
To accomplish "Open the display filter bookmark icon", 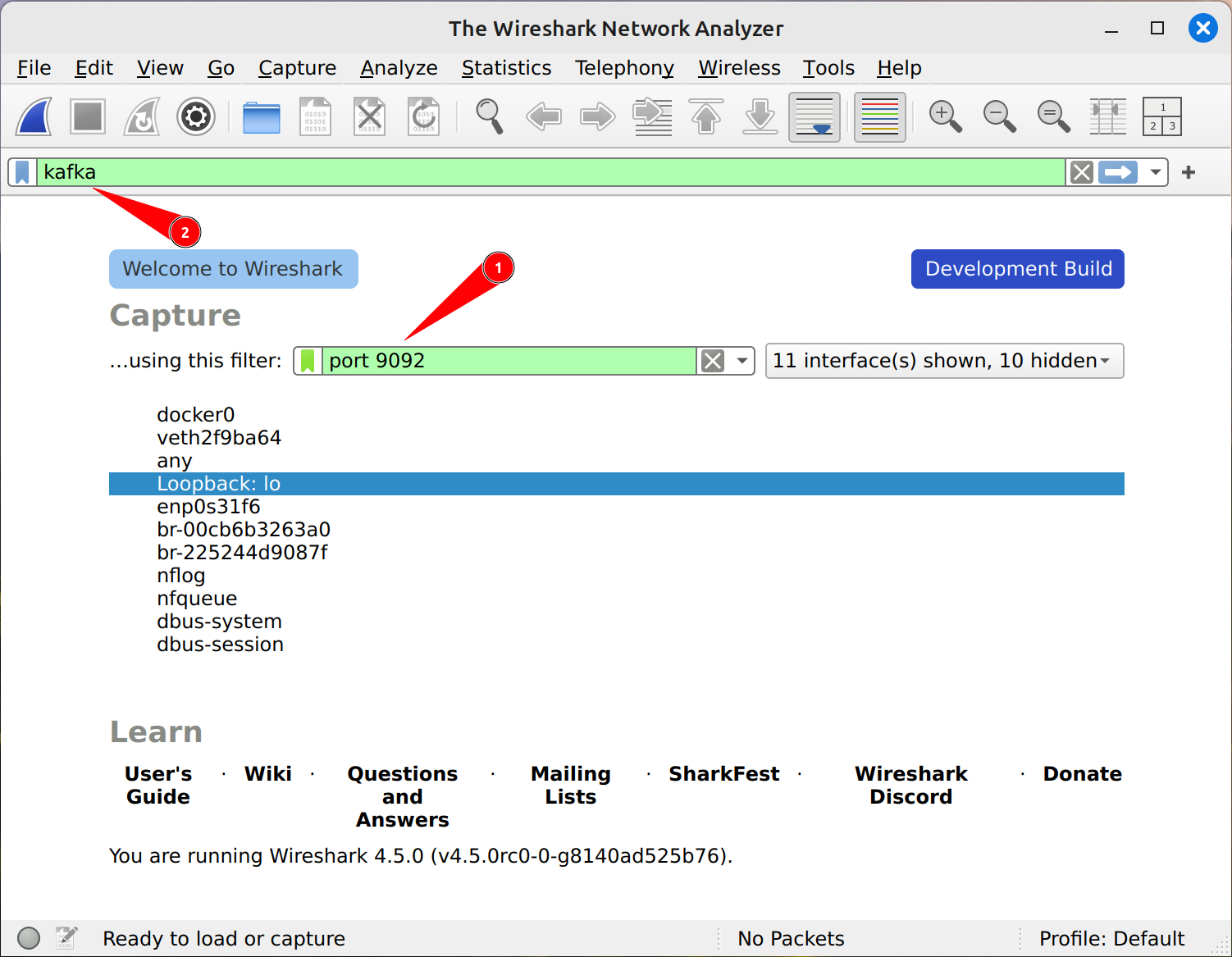I will (x=23, y=172).
